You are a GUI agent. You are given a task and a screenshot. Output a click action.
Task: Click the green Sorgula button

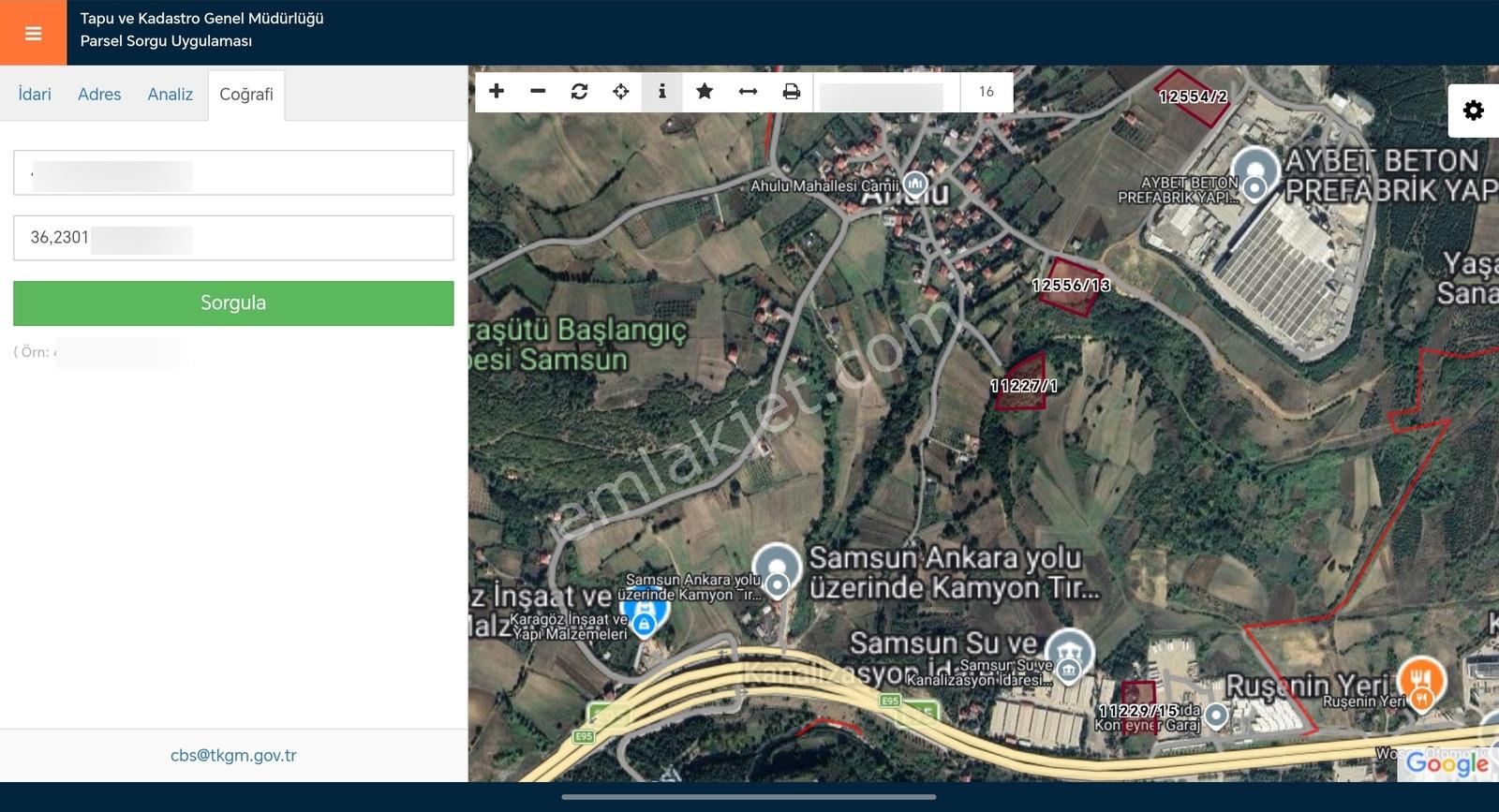[x=233, y=303]
